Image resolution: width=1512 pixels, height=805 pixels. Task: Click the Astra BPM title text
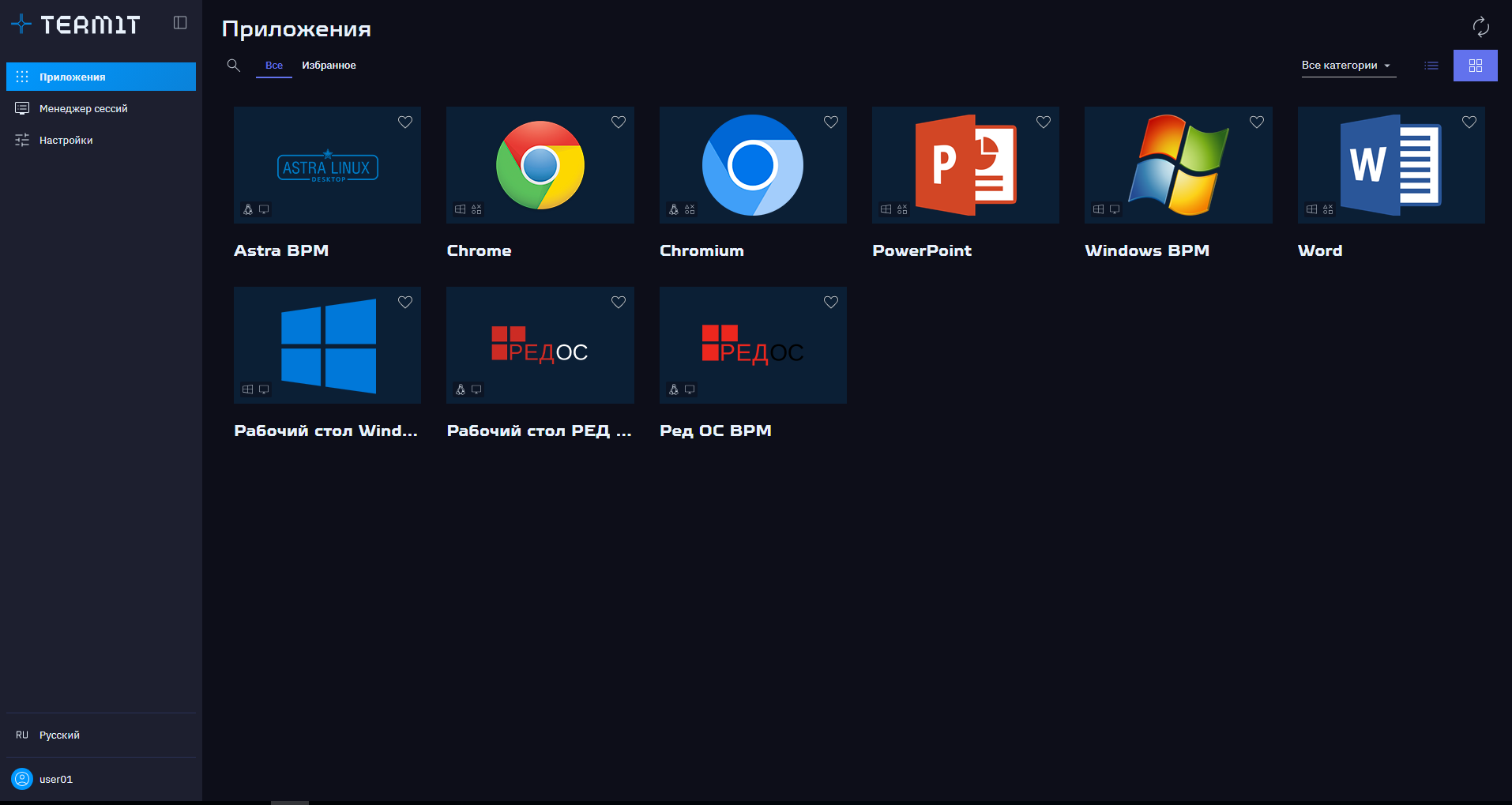pos(281,250)
